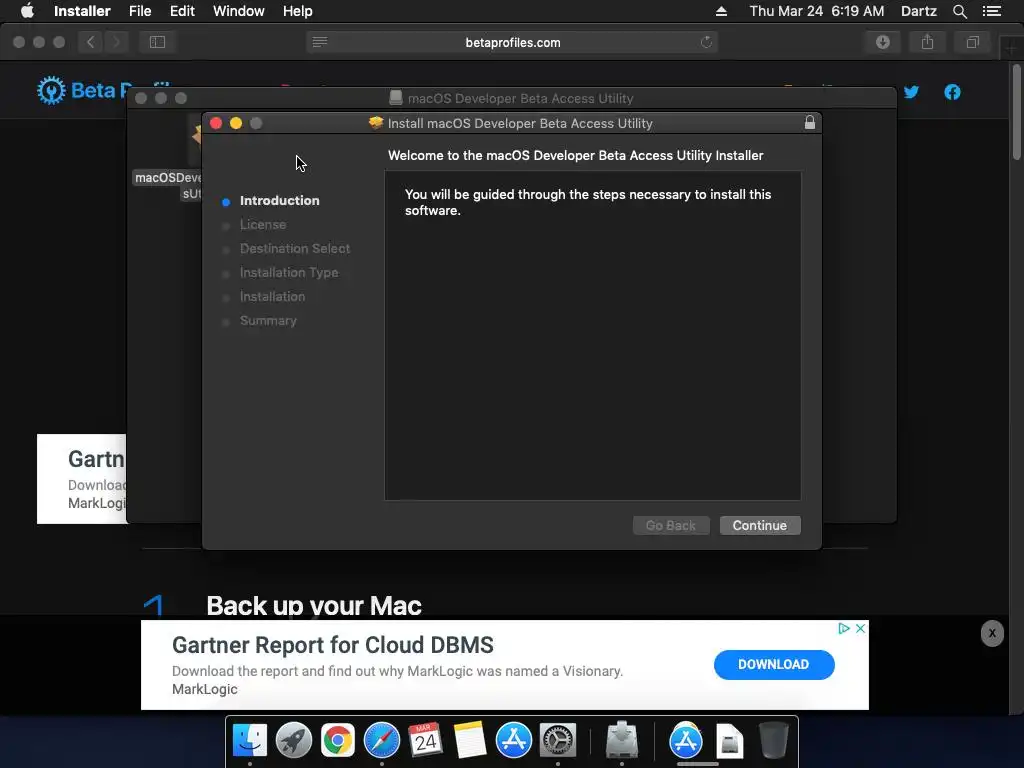This screenshot has height=768, width=1024.
Task: Toggle the Safari sidebar button
Action: (157, 42)
